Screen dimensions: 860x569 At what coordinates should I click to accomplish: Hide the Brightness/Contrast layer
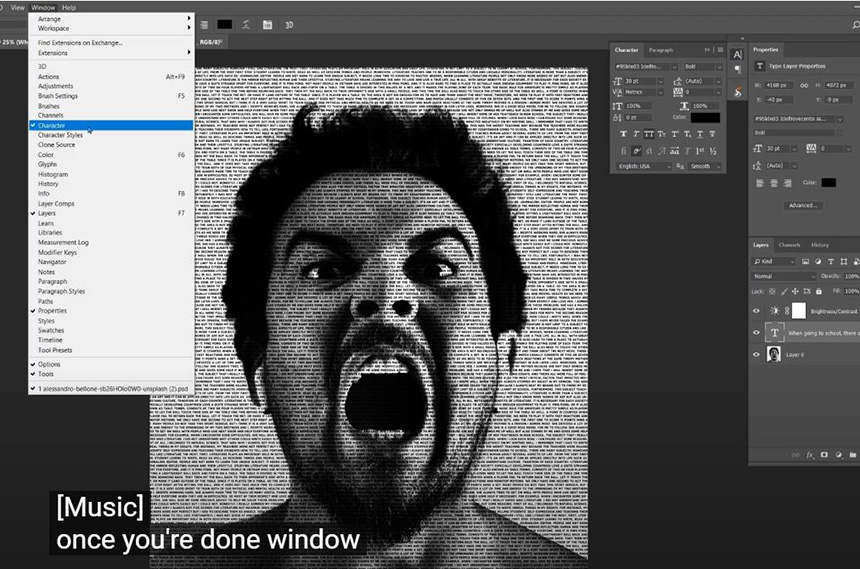point(756,311)
